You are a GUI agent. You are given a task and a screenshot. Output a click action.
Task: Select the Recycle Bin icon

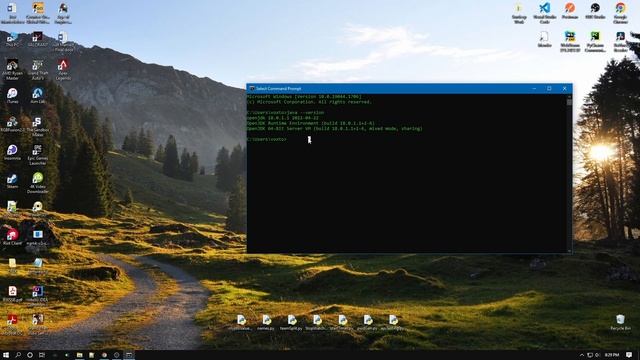620,322
